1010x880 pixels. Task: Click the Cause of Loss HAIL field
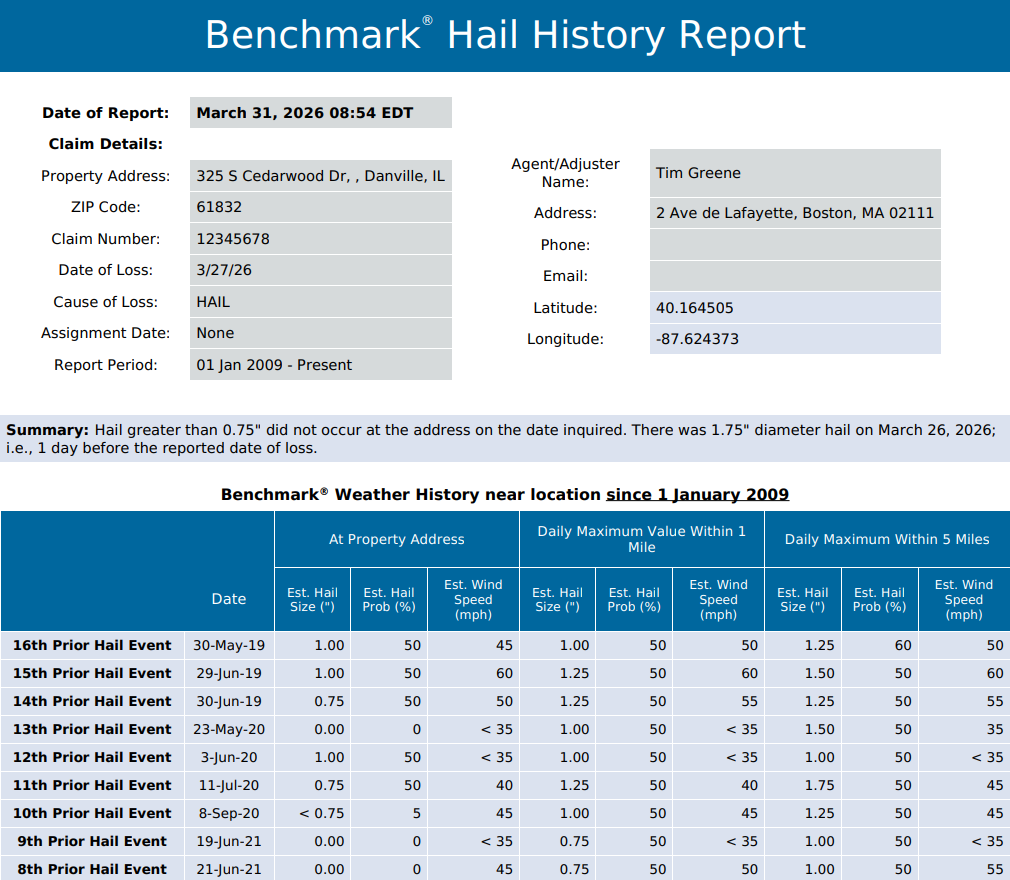click(x=320, y=301)
